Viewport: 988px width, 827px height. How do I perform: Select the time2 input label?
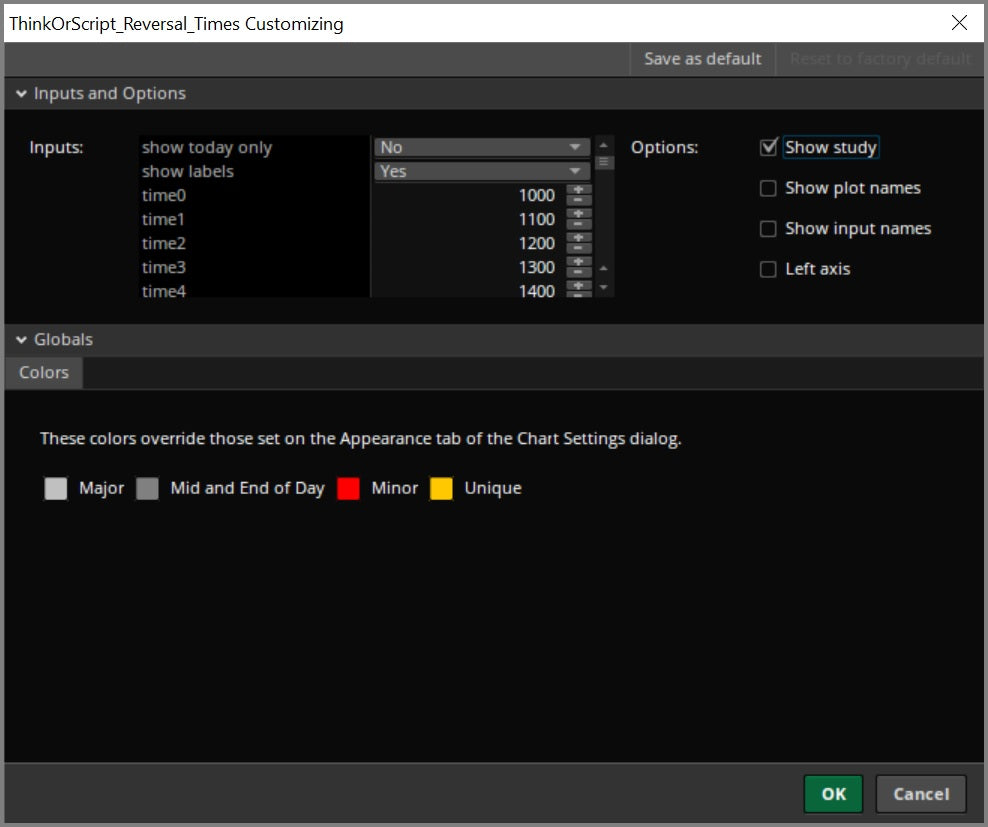click(x=164, y=243)
